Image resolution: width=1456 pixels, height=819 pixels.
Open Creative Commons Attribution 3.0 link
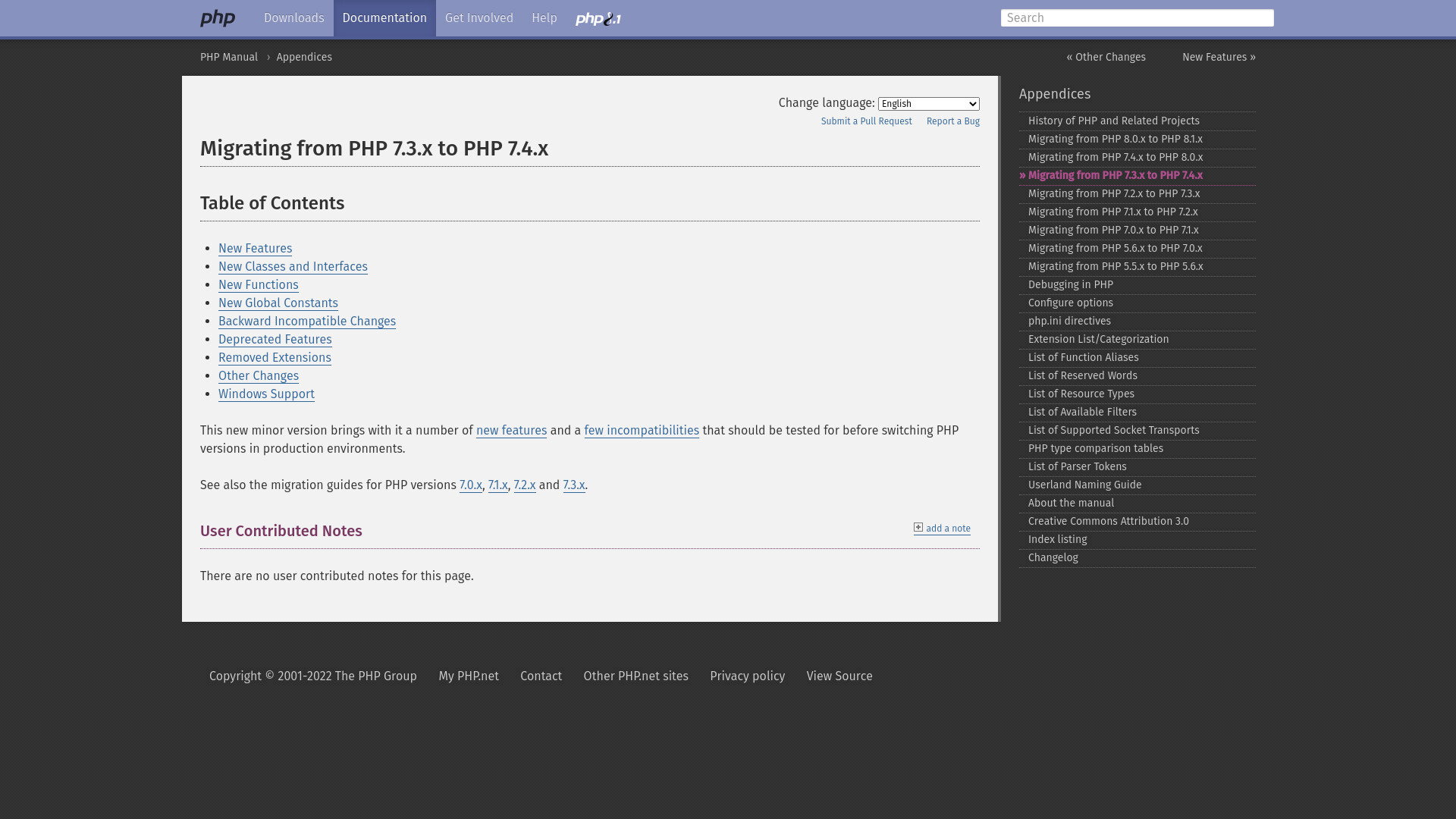[1137, 522]
